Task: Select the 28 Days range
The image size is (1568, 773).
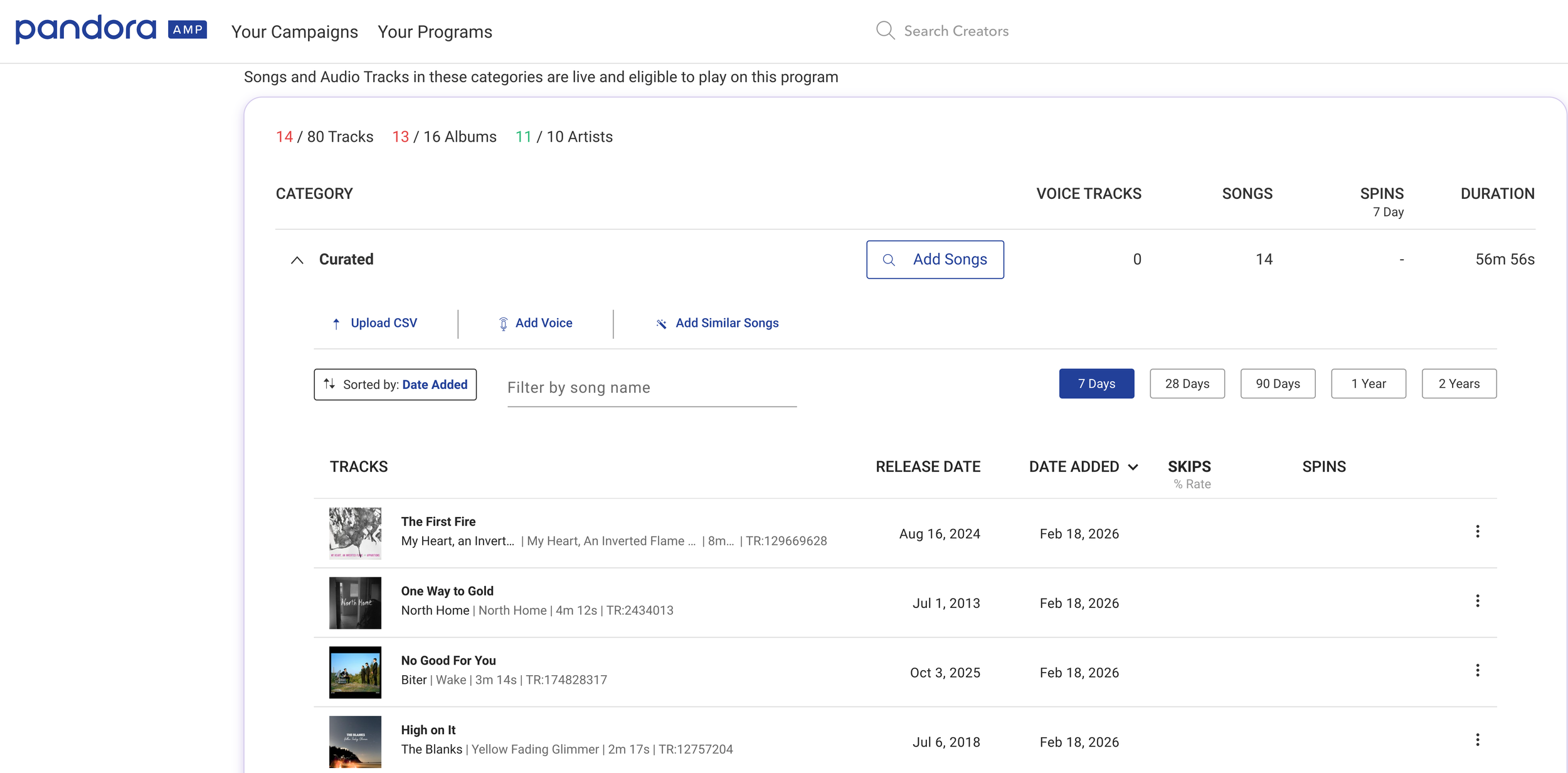Action: click(x=1187, y=384)
